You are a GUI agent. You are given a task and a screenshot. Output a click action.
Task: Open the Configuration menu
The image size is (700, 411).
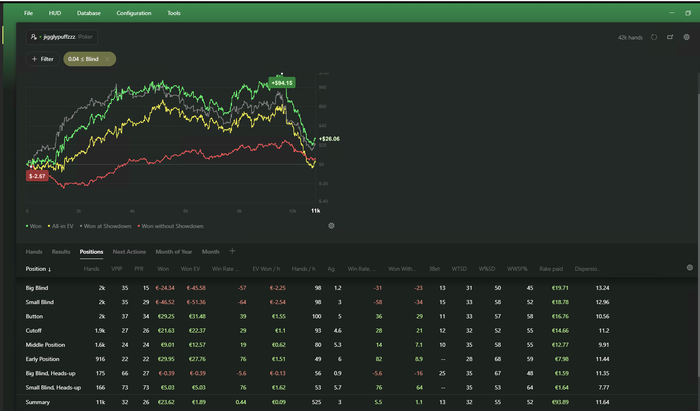134,14
